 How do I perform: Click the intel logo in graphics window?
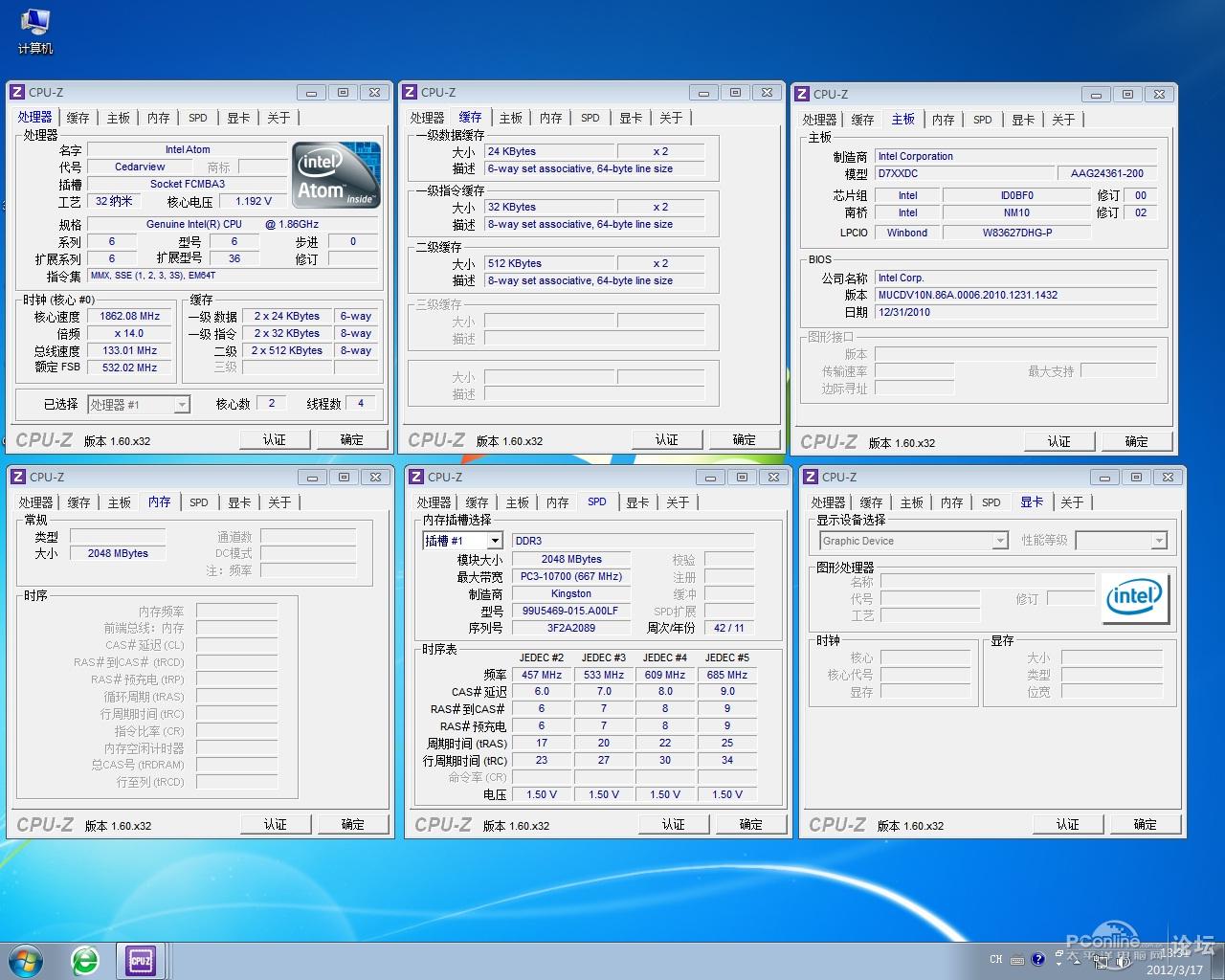click(1135, 598)
